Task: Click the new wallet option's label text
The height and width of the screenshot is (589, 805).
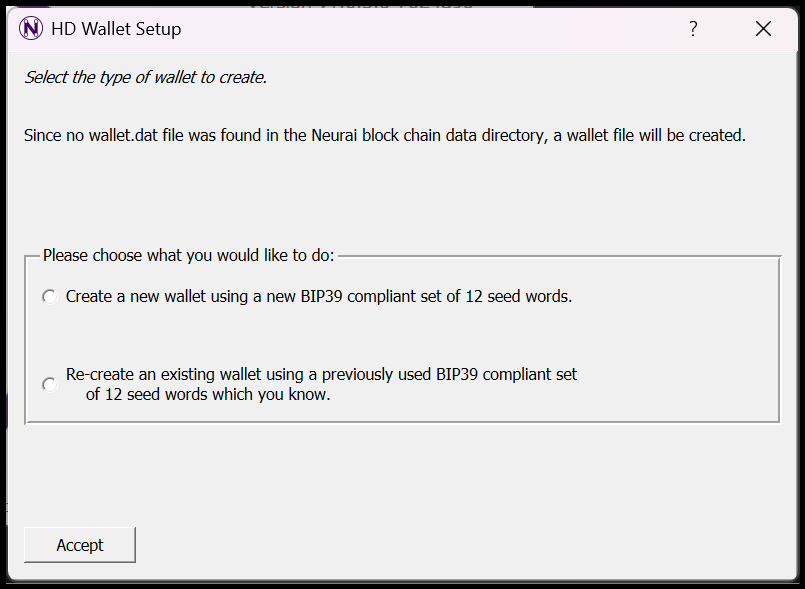Action: [x=320, y=296]
